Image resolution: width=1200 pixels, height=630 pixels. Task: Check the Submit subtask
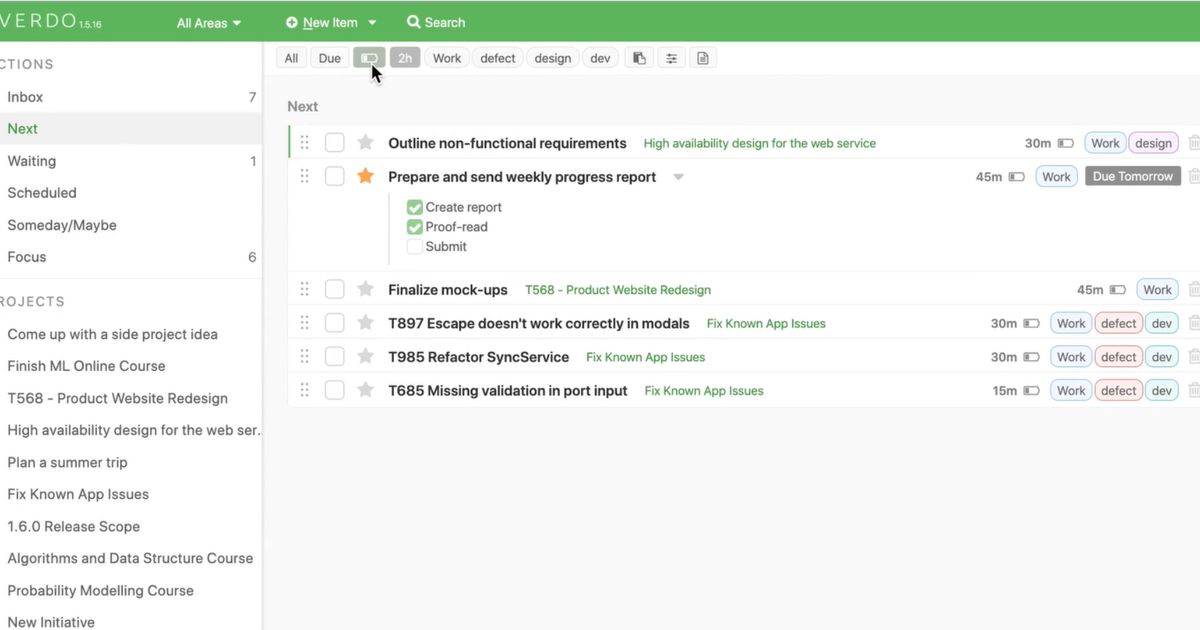pyautogui.click(x=415, y=246)
